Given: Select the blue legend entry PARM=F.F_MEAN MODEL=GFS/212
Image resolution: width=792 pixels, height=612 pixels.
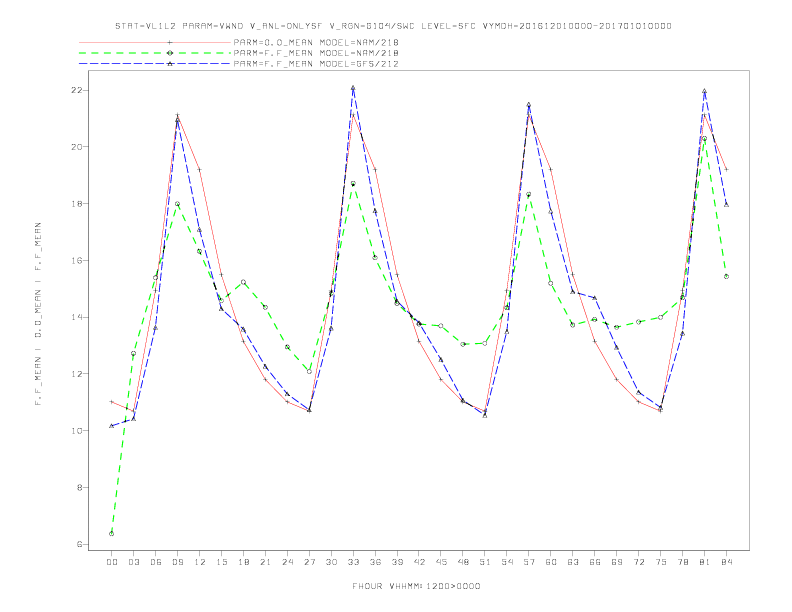Looking at the screenshot, I should tap(316, 64).
